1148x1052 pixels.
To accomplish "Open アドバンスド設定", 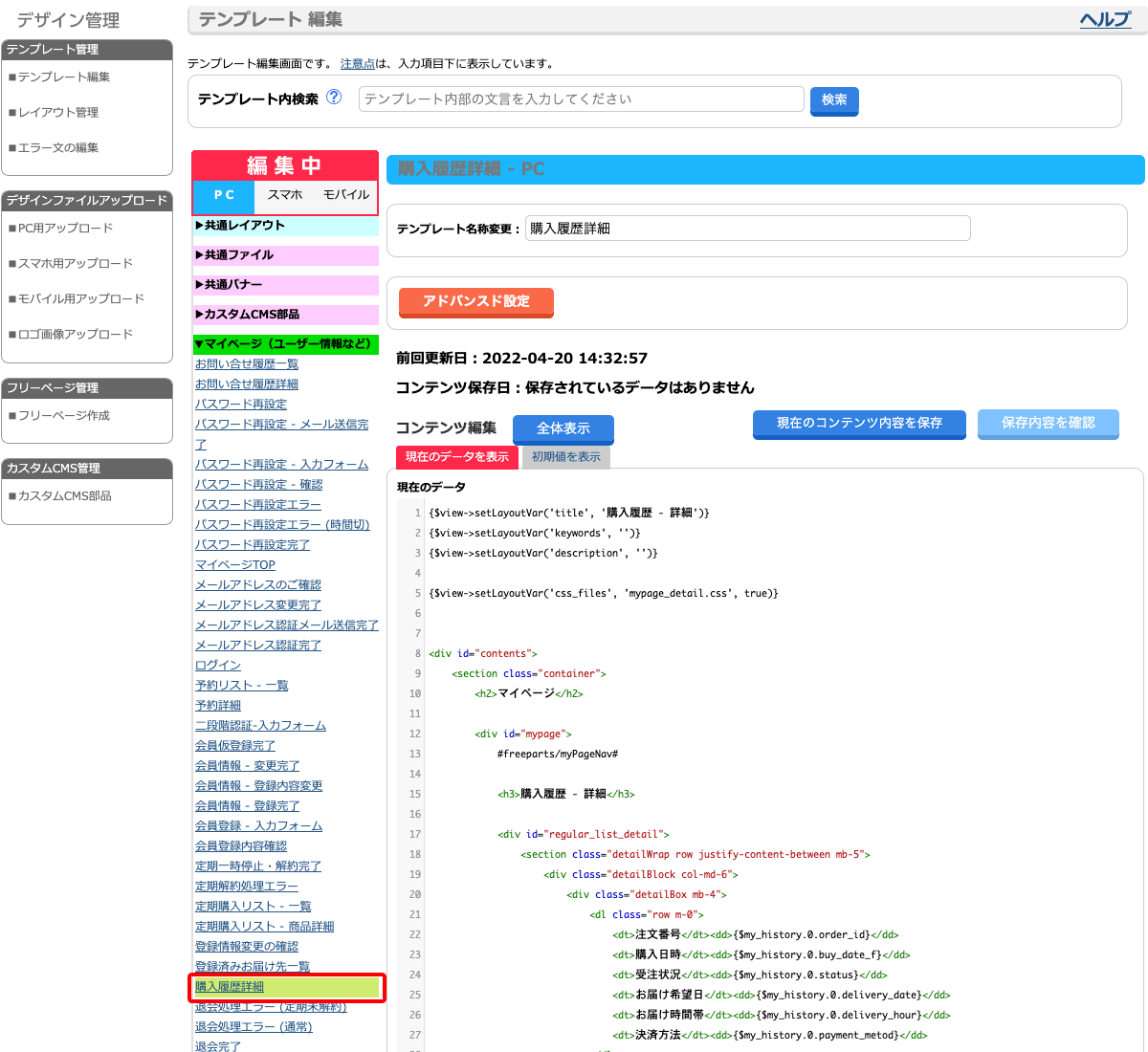I will 475,301.
